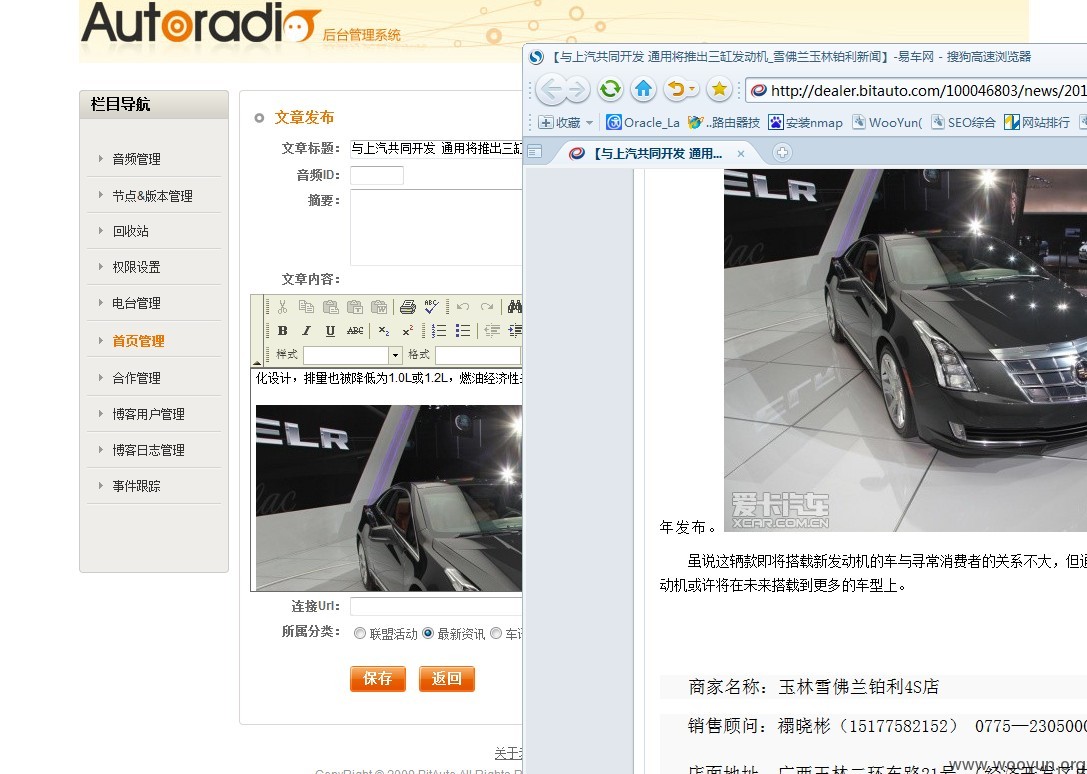Screen dimensions: 1087x774
Task: Click the Paste clipboard icon in editor
Action: click(331, 307)
